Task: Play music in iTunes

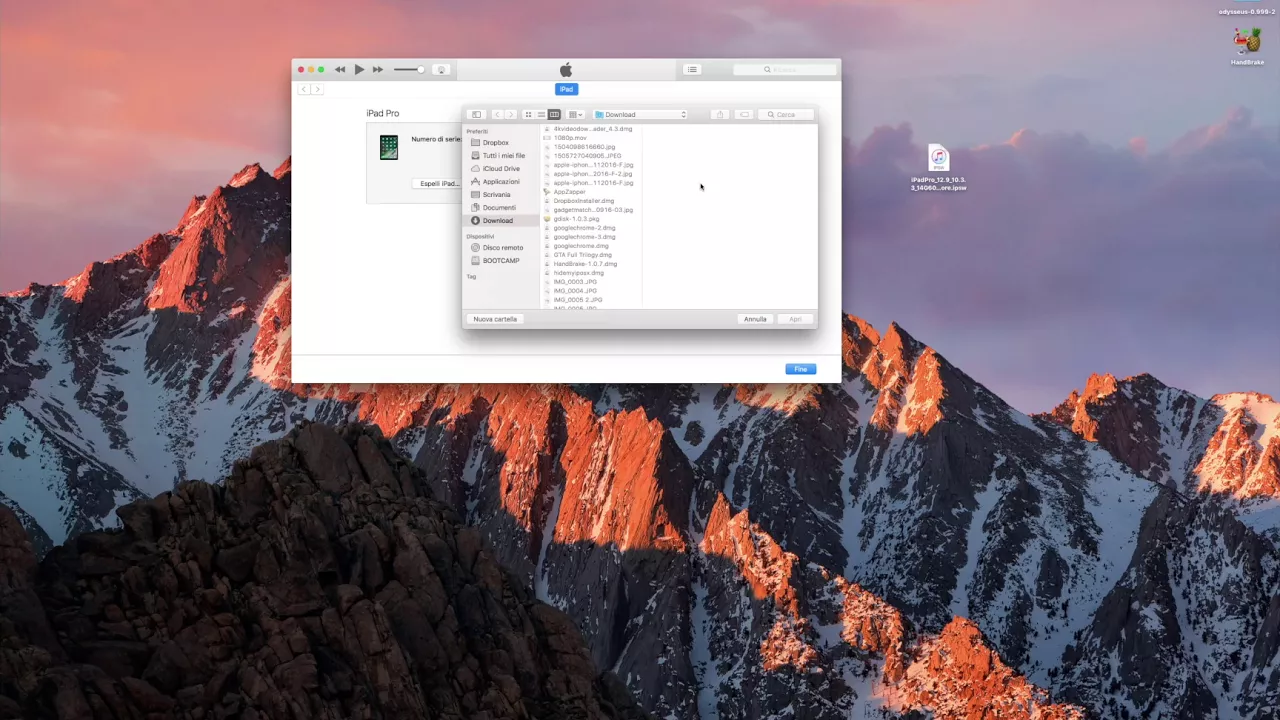Action: click(359, 69)
